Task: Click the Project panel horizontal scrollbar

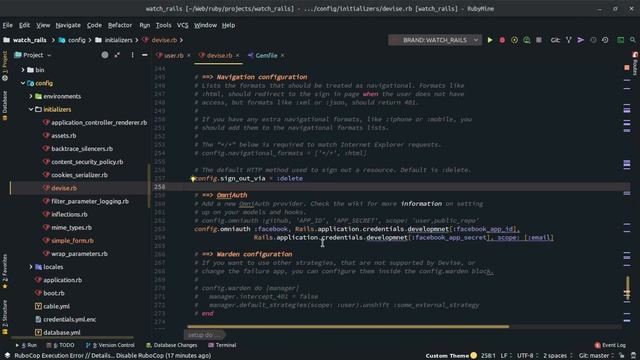Action: pyautogui.click(x=73, y=338)
